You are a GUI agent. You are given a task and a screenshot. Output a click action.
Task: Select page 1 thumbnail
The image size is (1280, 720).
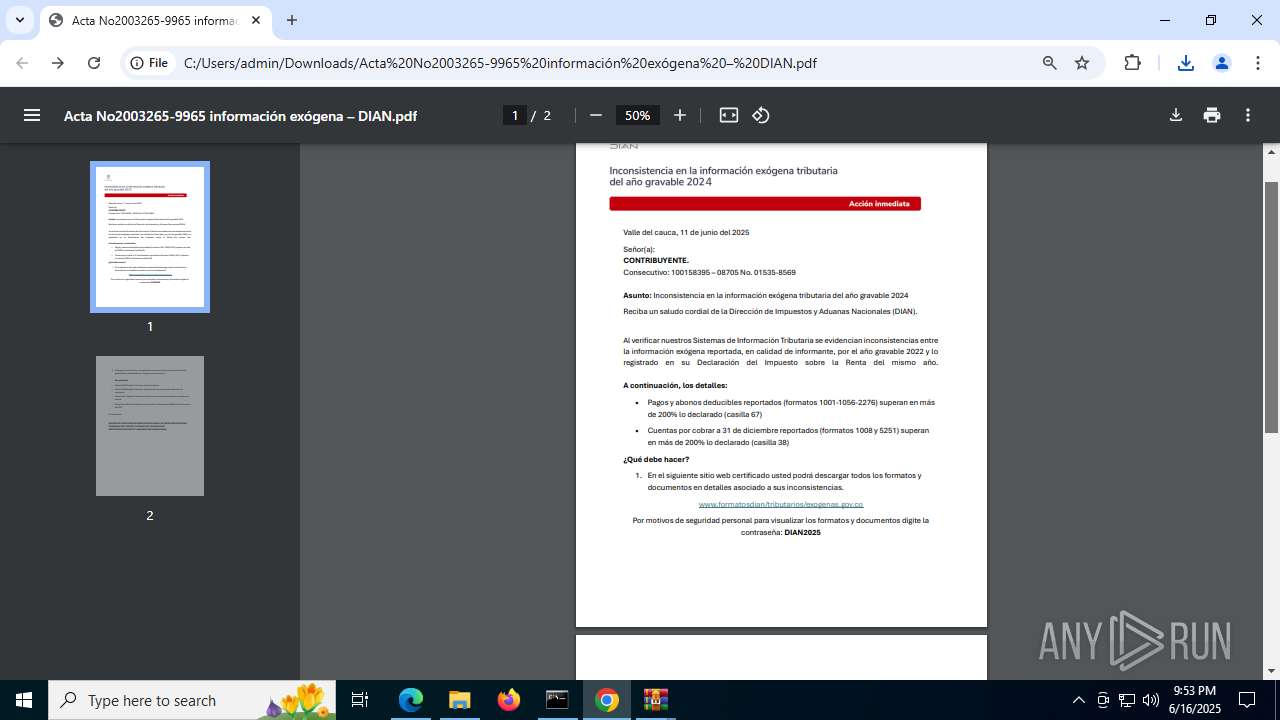150,237
